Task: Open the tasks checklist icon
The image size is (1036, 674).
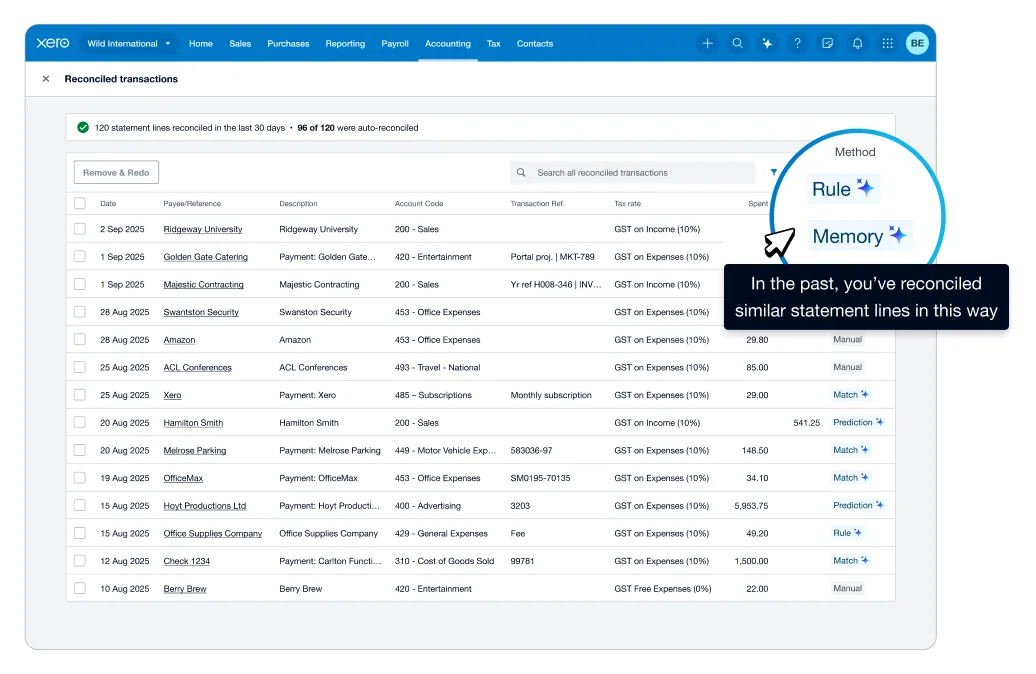Action: (827, 43)
